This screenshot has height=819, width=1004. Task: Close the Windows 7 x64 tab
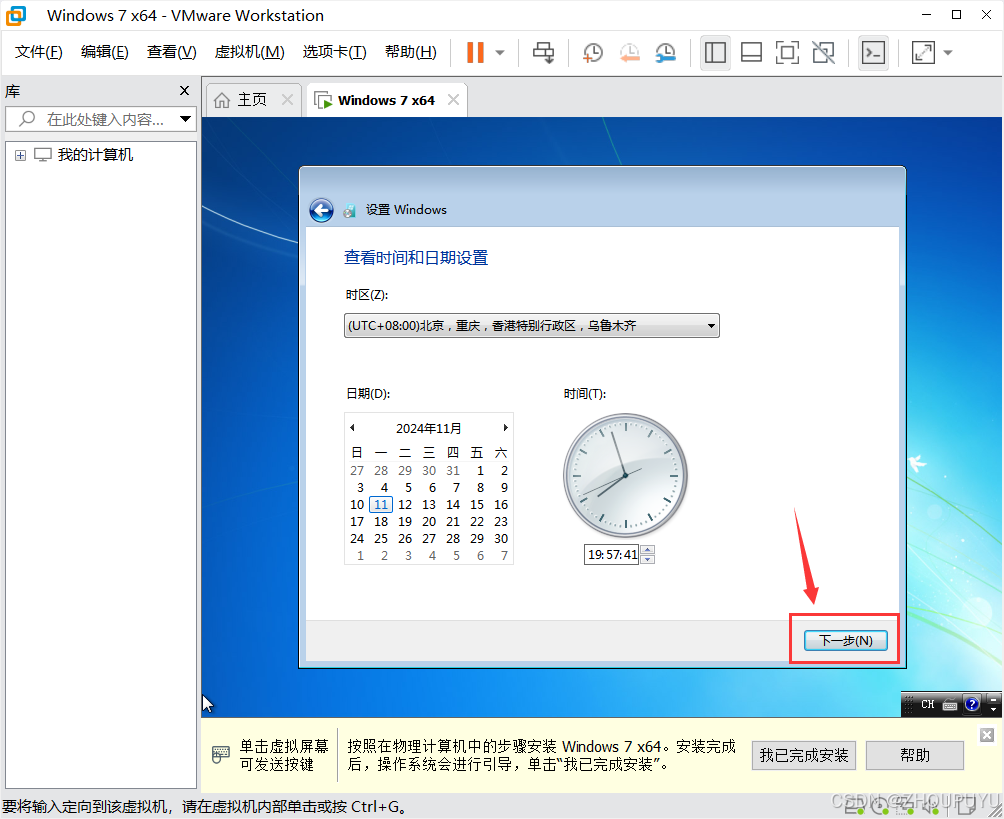pyautogui.click(x=453, y=100)
